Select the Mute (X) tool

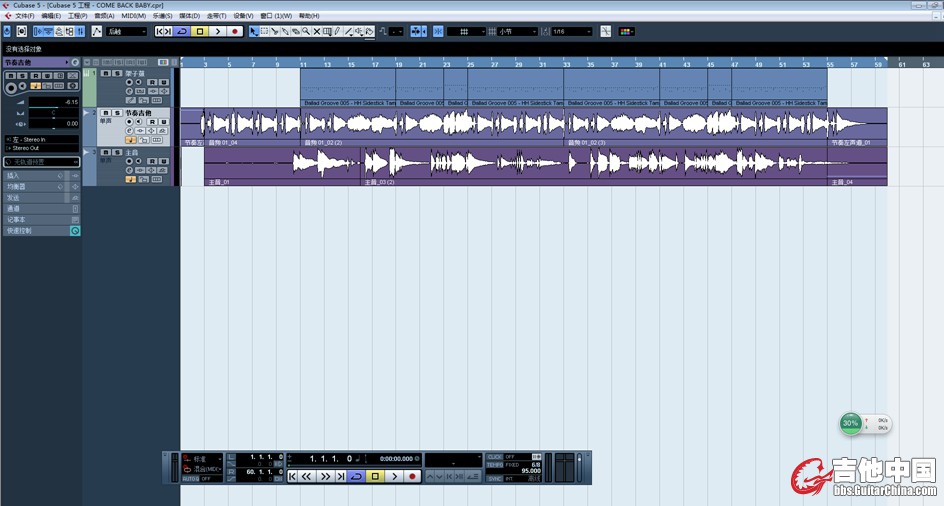[x=317, y=32]
